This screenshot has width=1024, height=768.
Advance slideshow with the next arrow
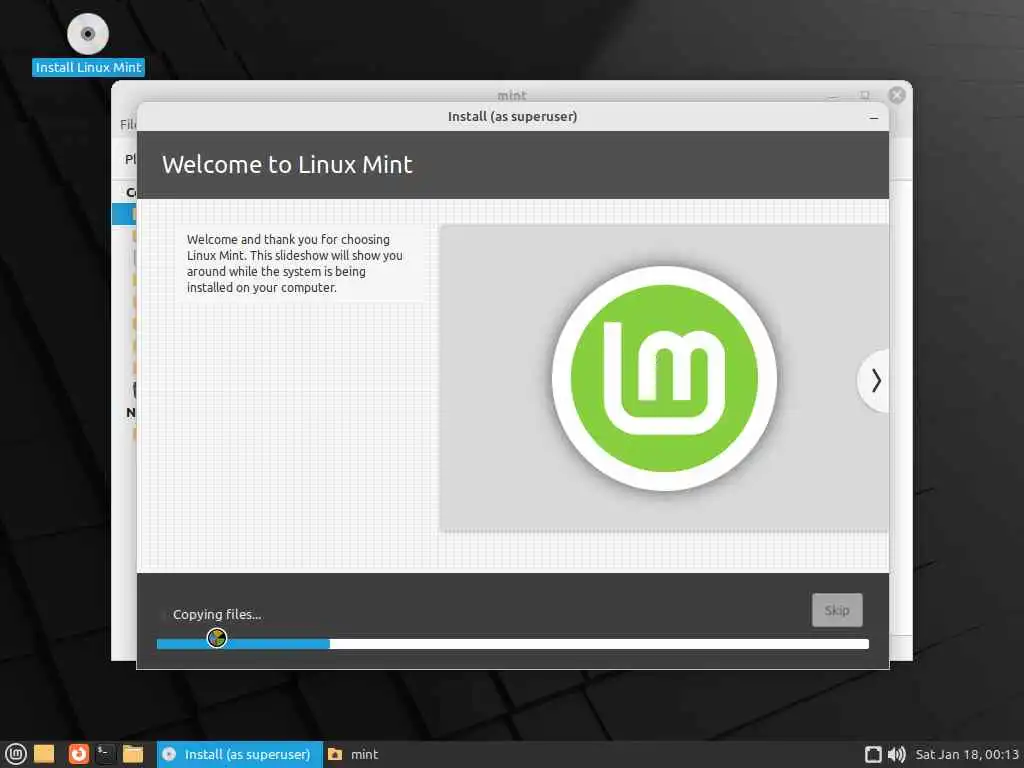click(x=875, y=381)
